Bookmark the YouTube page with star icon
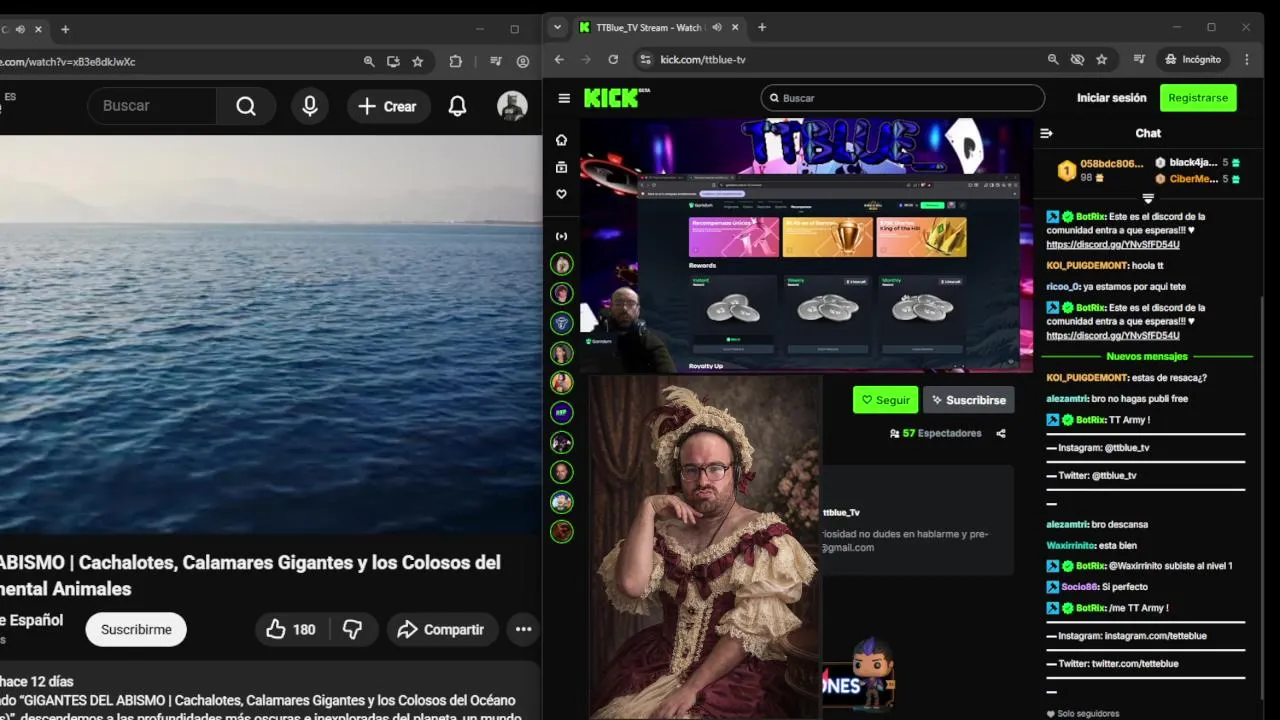Image resolution: width=1280 pixels, height=720 pixels. click(x=417, y=61)
